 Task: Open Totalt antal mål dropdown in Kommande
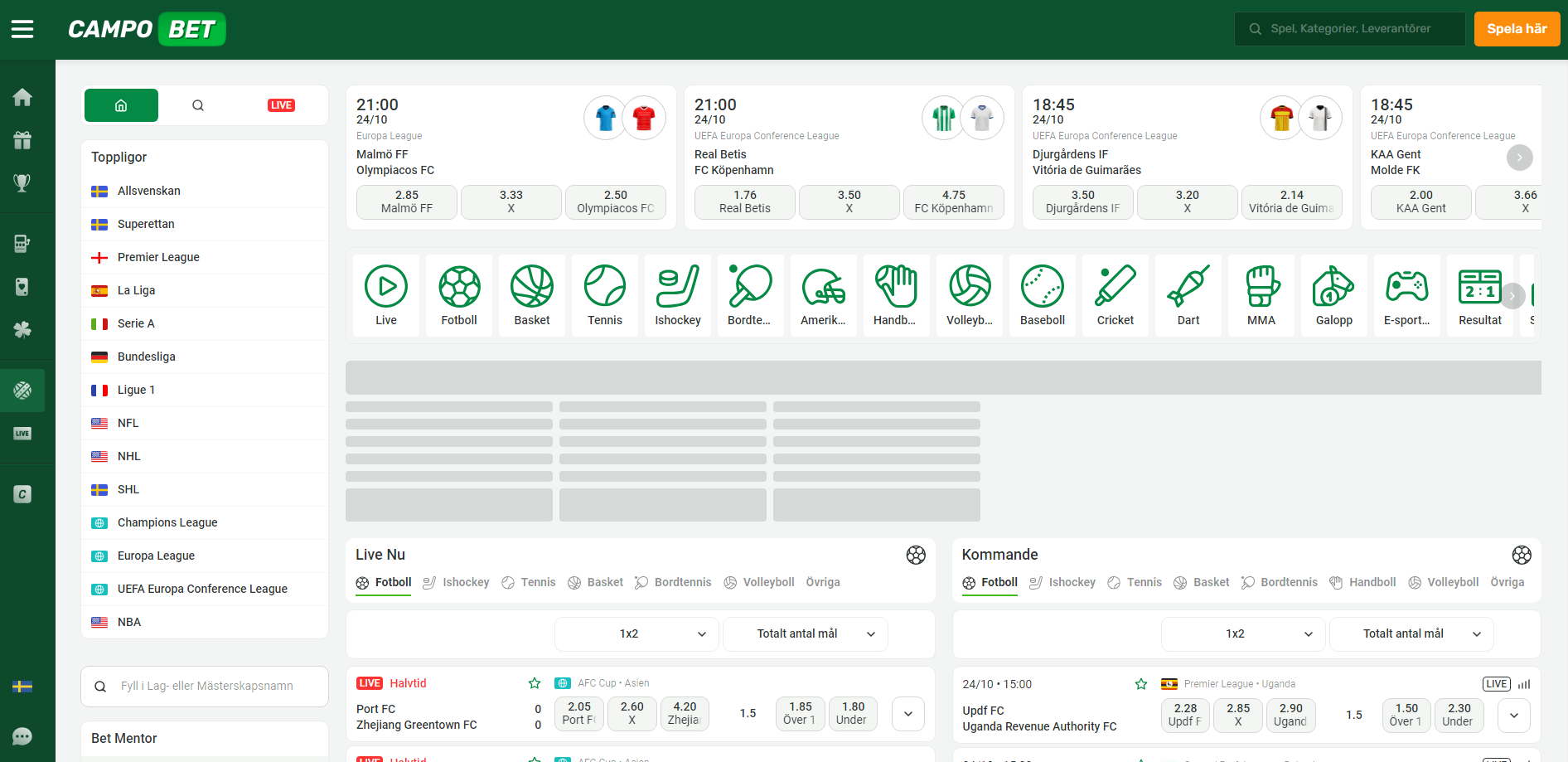(x=1411, y=634)
